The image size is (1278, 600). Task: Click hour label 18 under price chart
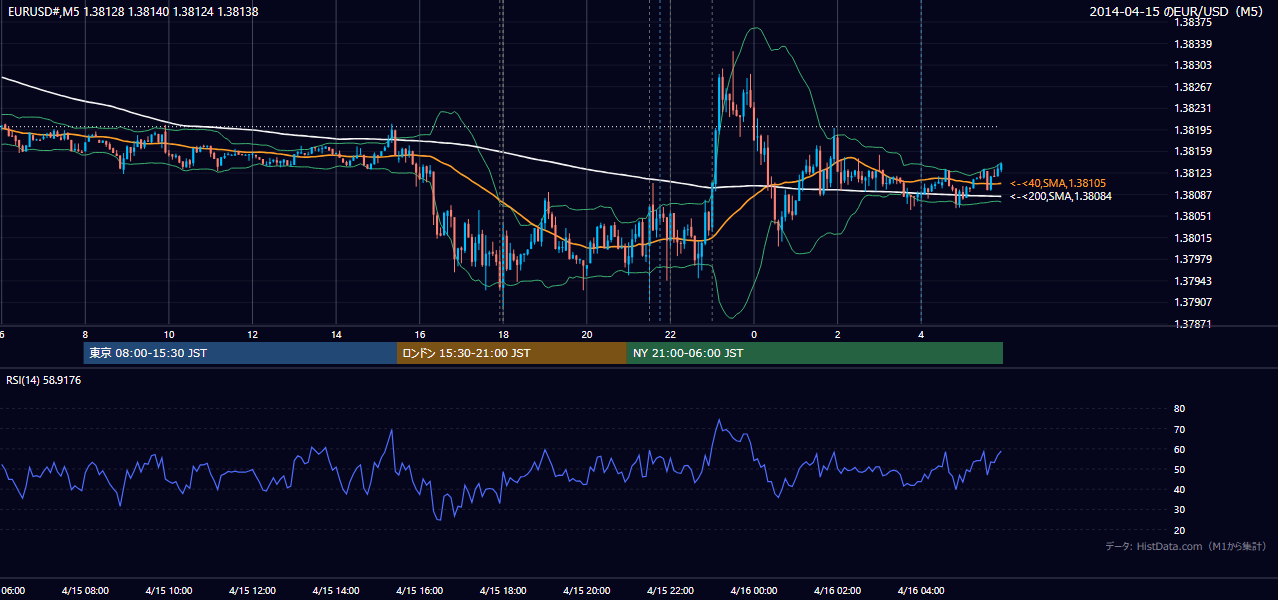click(503, 335)
